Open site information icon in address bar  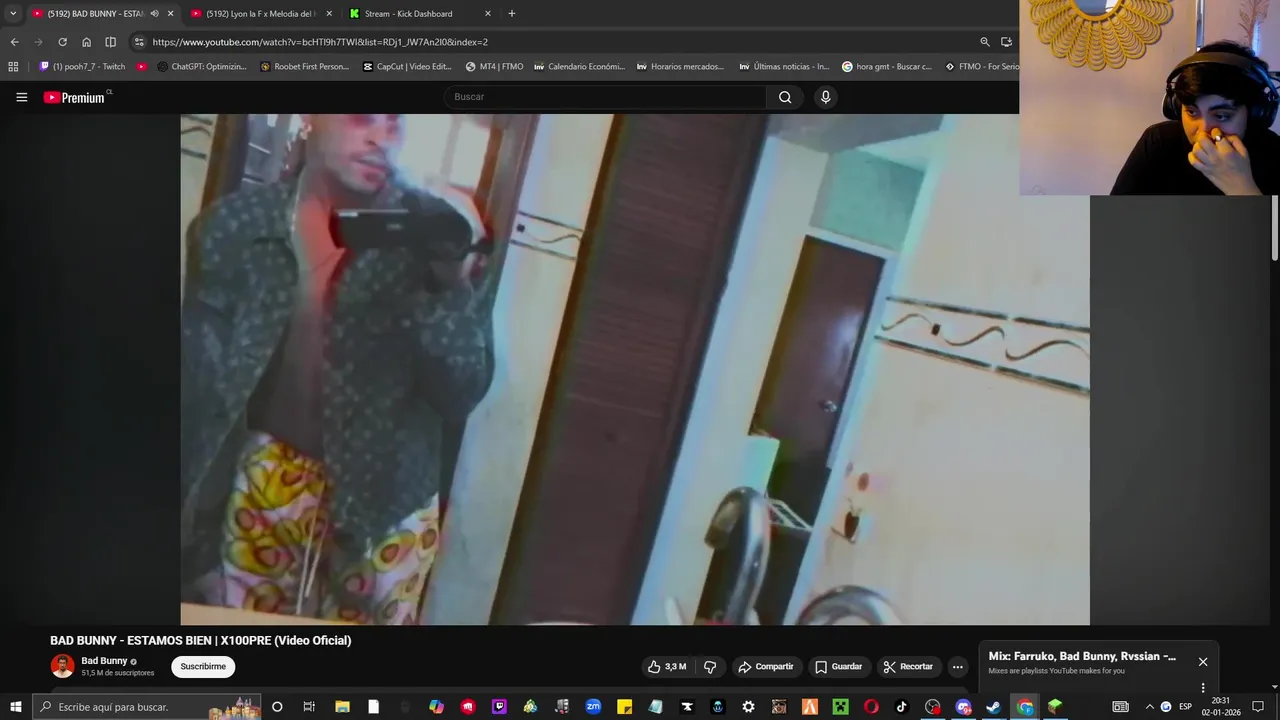point(139,42)
